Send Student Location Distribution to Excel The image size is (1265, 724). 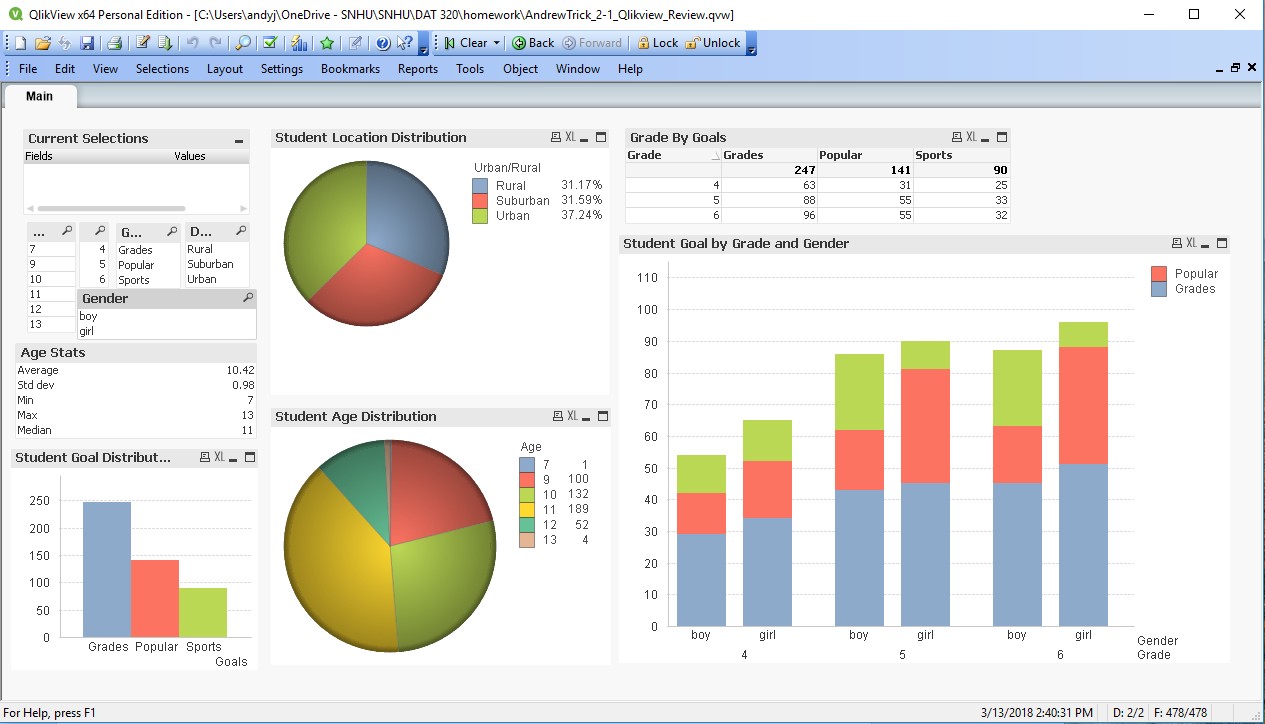click(570, 138)
